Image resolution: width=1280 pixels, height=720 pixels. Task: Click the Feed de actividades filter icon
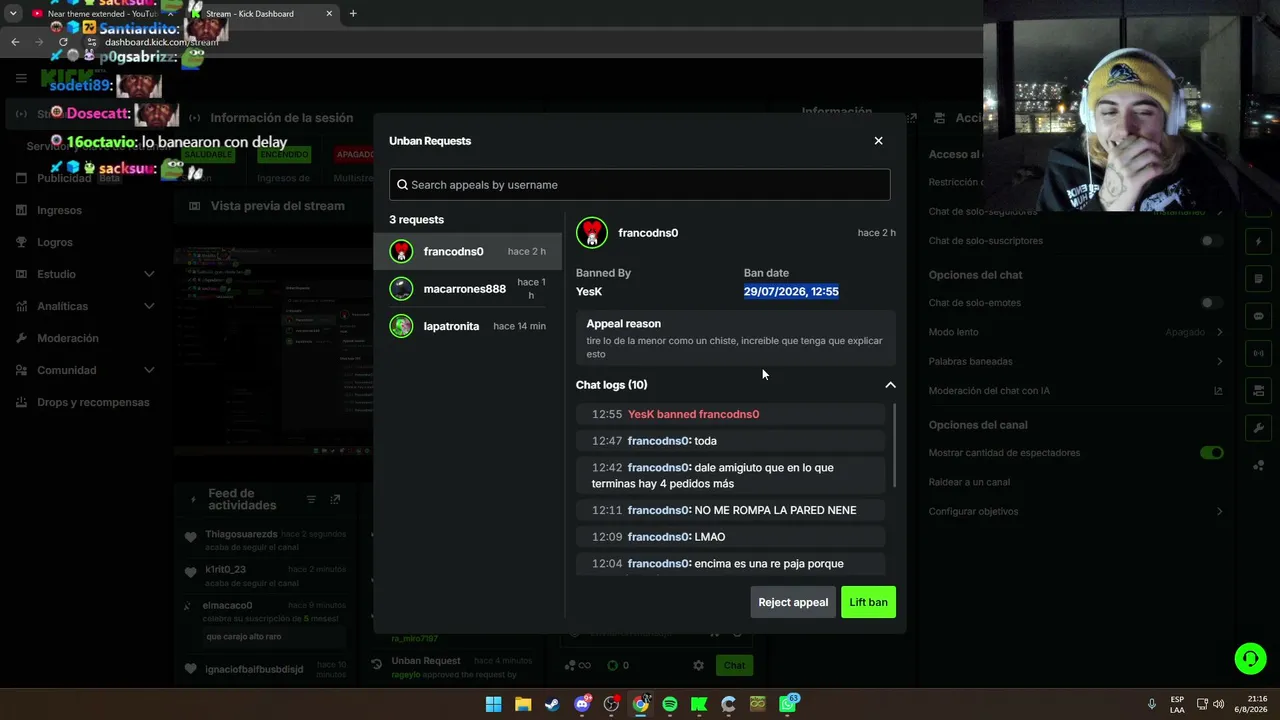click(x=311, y=499)
